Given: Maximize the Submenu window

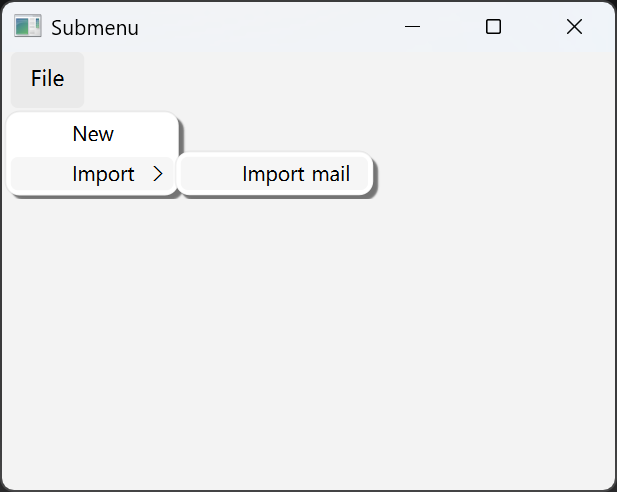Looking at the screenshot, I should tap(493, 27).
